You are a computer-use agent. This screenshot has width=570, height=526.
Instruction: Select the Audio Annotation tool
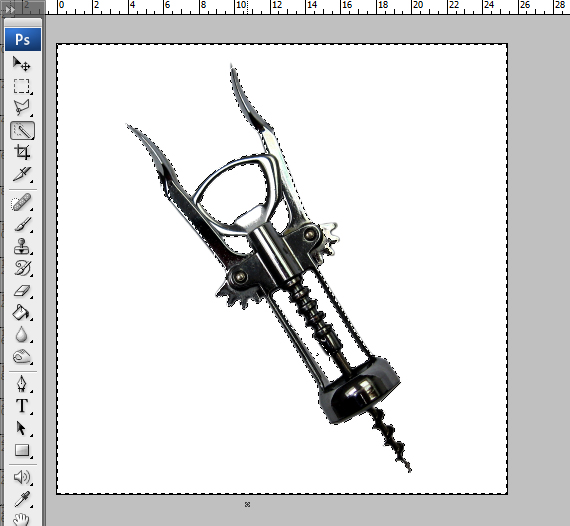tap(22, 477)
